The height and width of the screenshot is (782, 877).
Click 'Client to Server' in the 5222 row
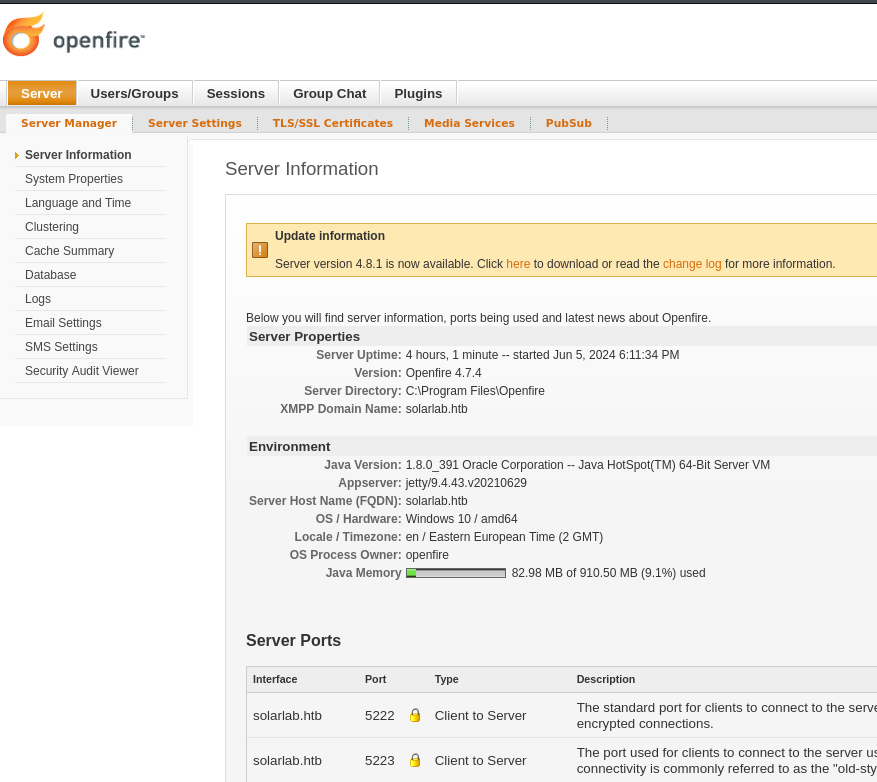point(480,715)
